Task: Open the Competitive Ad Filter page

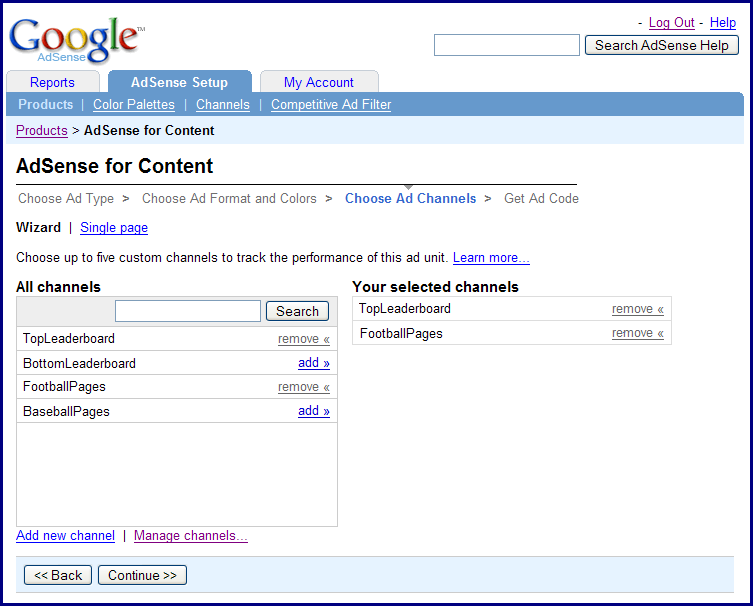Action: (331, 104)
